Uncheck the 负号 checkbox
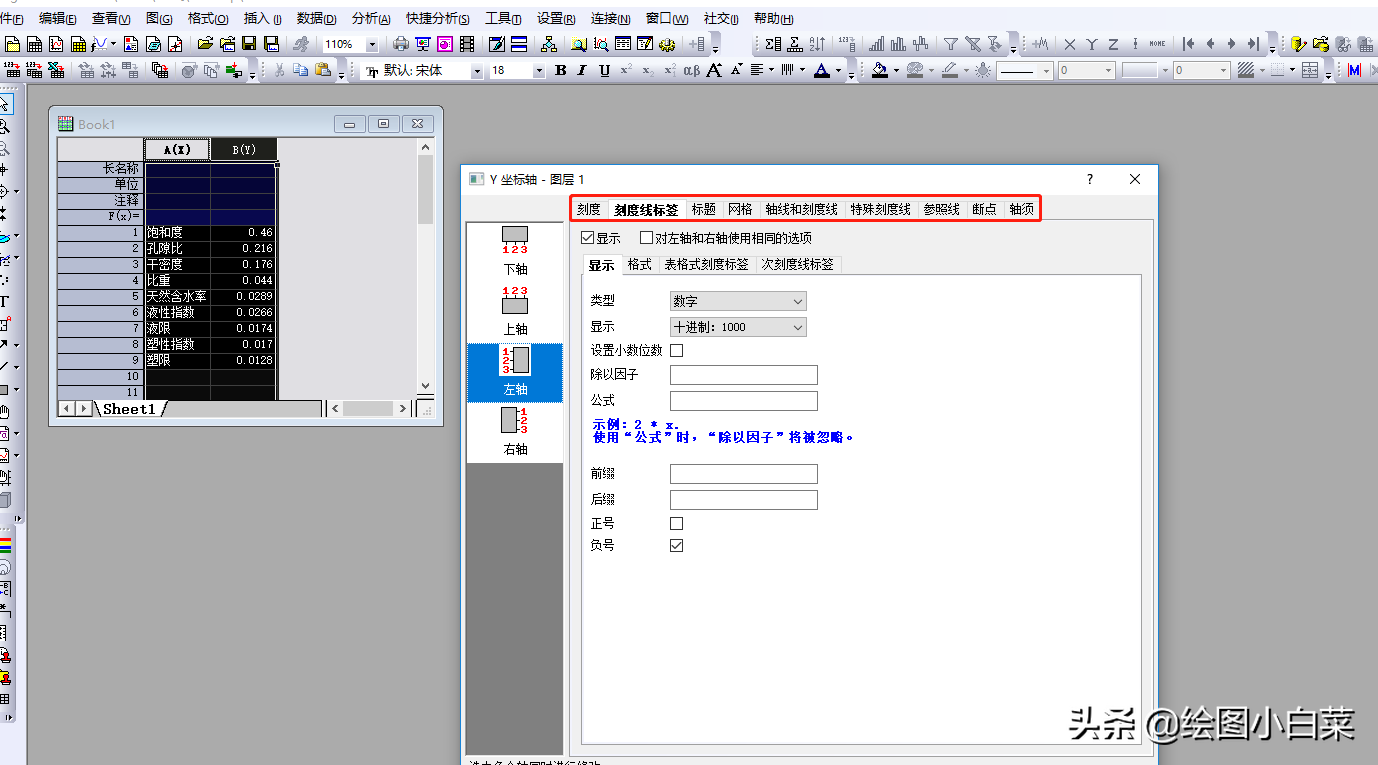Screen dimensions: 1378x765 coord(676,545)
